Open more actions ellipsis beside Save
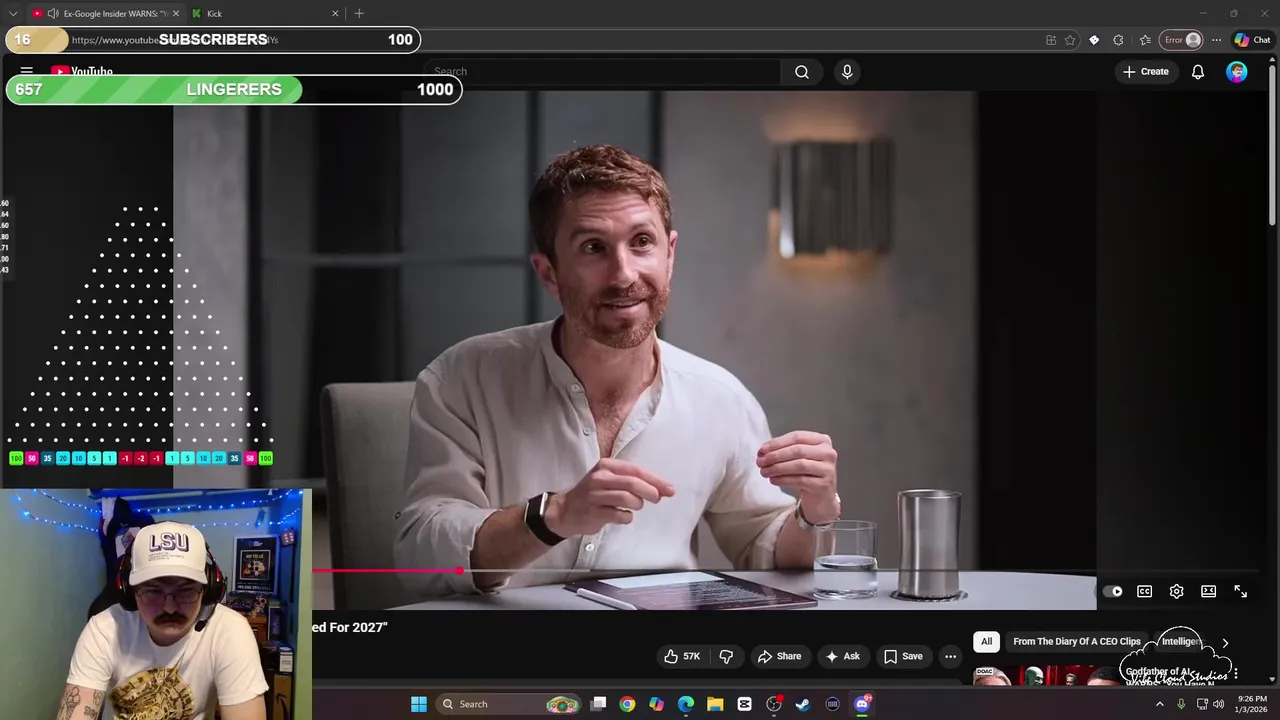 950,656
